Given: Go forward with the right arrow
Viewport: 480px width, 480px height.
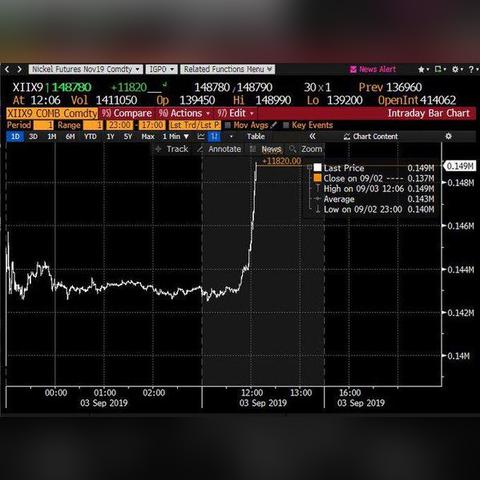Looking at the screenshot, I should pos(19,69).
